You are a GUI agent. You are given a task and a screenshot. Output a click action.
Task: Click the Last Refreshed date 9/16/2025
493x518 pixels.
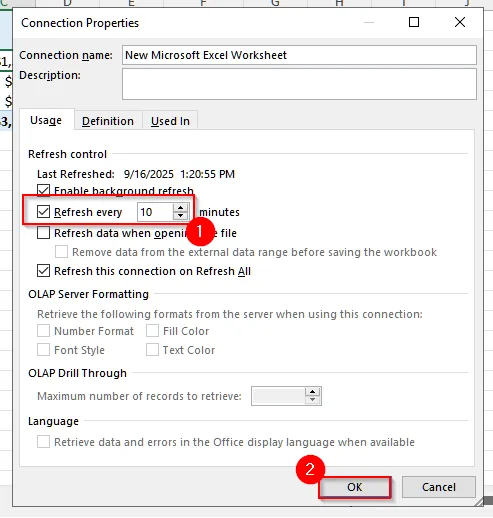tap(149, 174)
